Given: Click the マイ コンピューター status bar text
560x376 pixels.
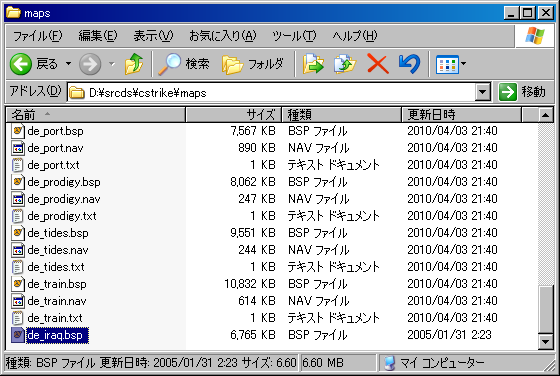Looking at the screenshot, I should (x=442, y=363).
